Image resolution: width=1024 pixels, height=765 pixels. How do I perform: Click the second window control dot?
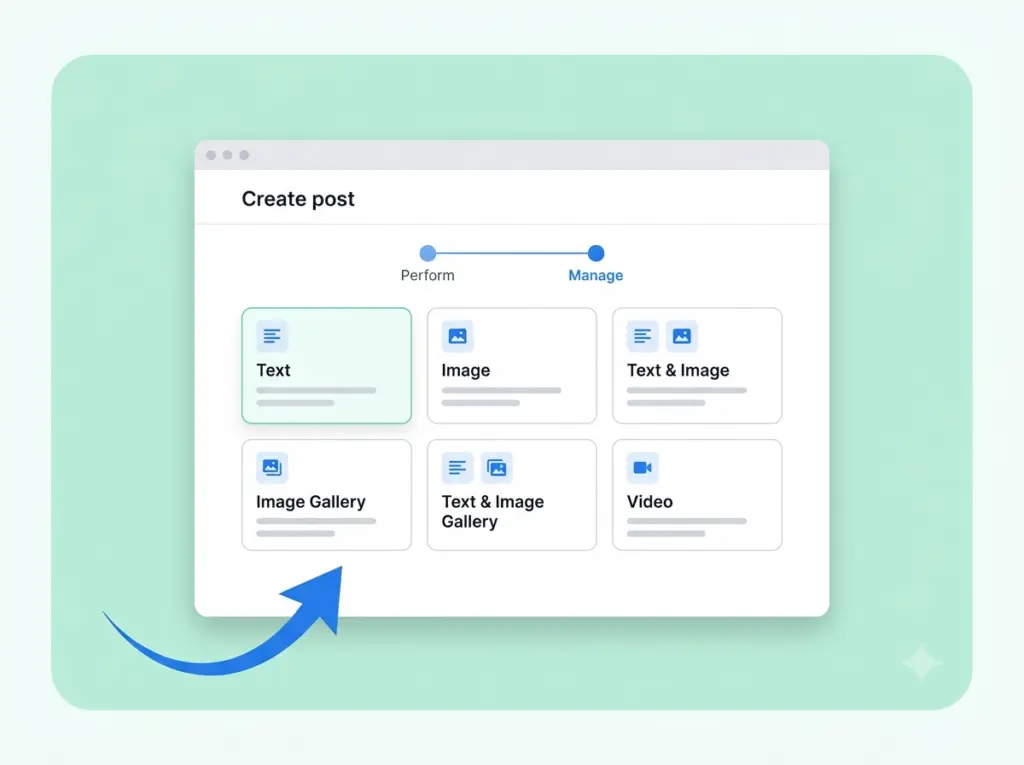click(x=227, y=155)
